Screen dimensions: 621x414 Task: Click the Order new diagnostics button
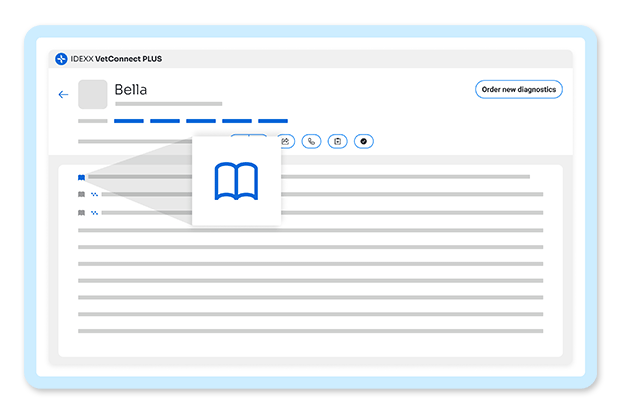point(519,90)
